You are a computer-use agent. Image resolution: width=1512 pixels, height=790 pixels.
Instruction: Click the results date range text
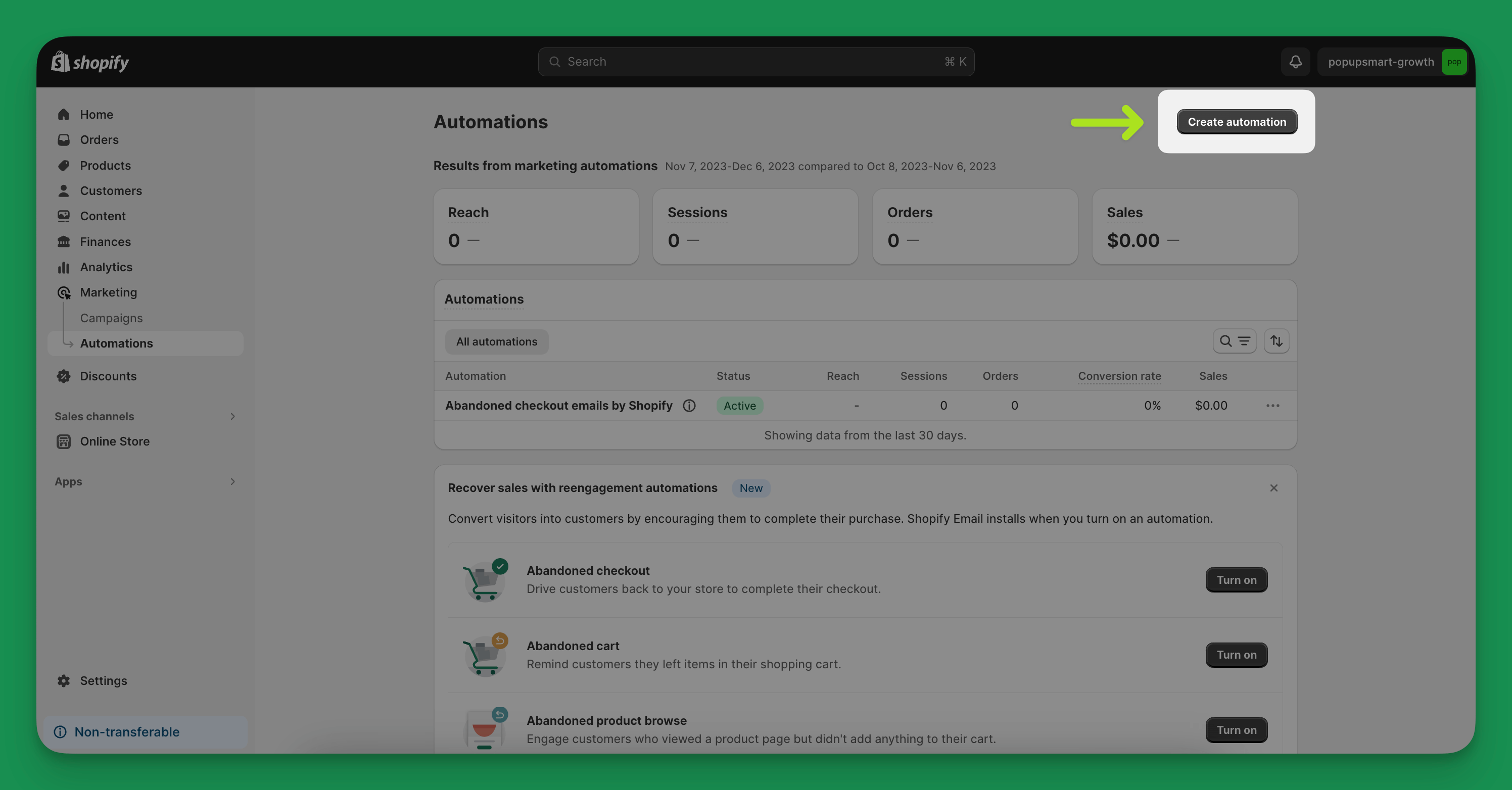point(830,166)
